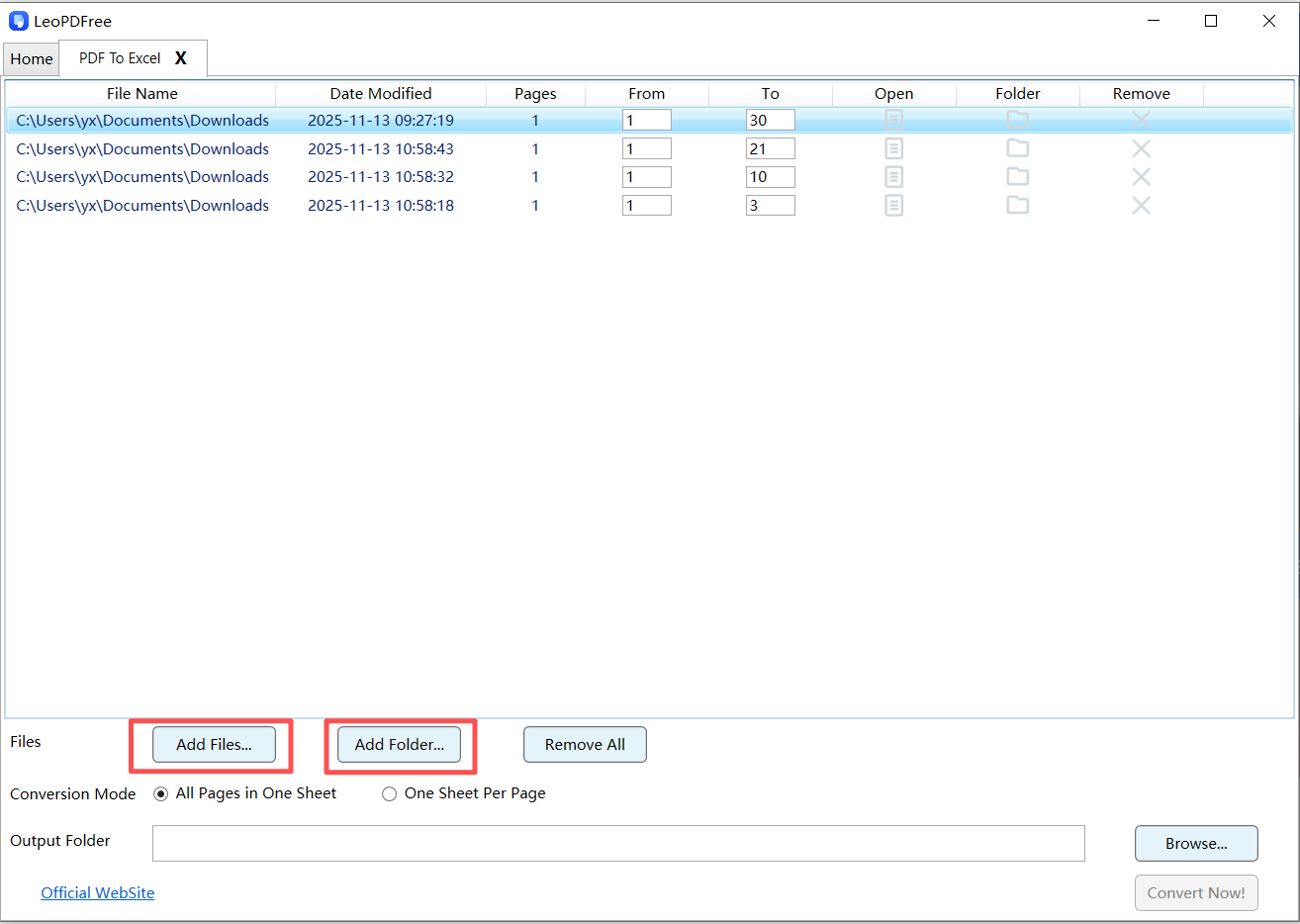Image resolution: width=1300 pixels, height=924 pixels.
Task: Close the PDF To Excel tab
Action: [x=181, y=58]
